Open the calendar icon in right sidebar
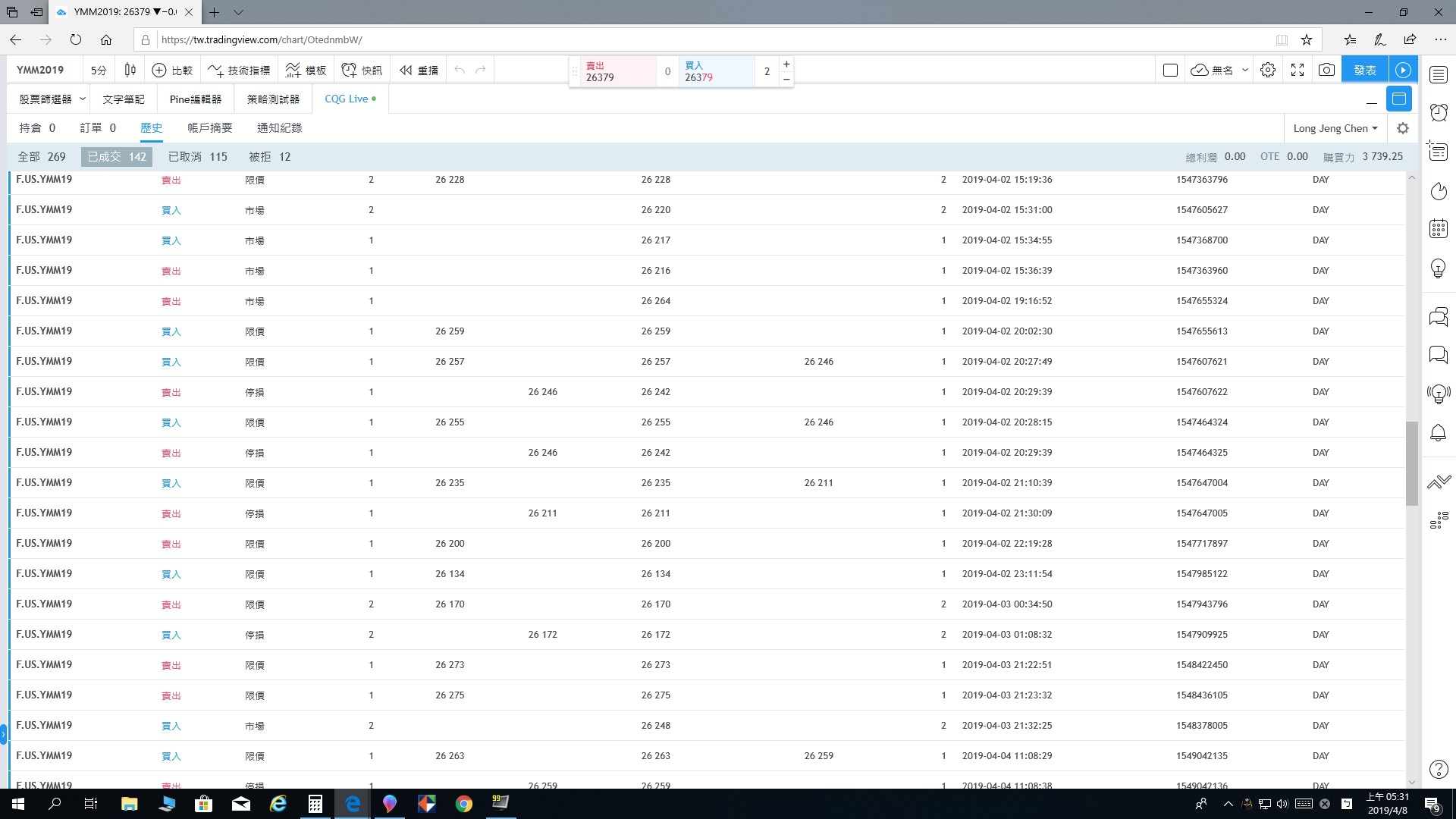 click(1439, 228)
